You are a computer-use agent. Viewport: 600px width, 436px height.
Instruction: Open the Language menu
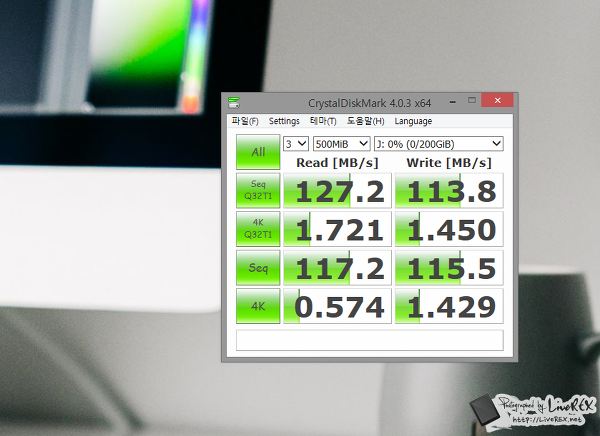click(x=413, y=121)
